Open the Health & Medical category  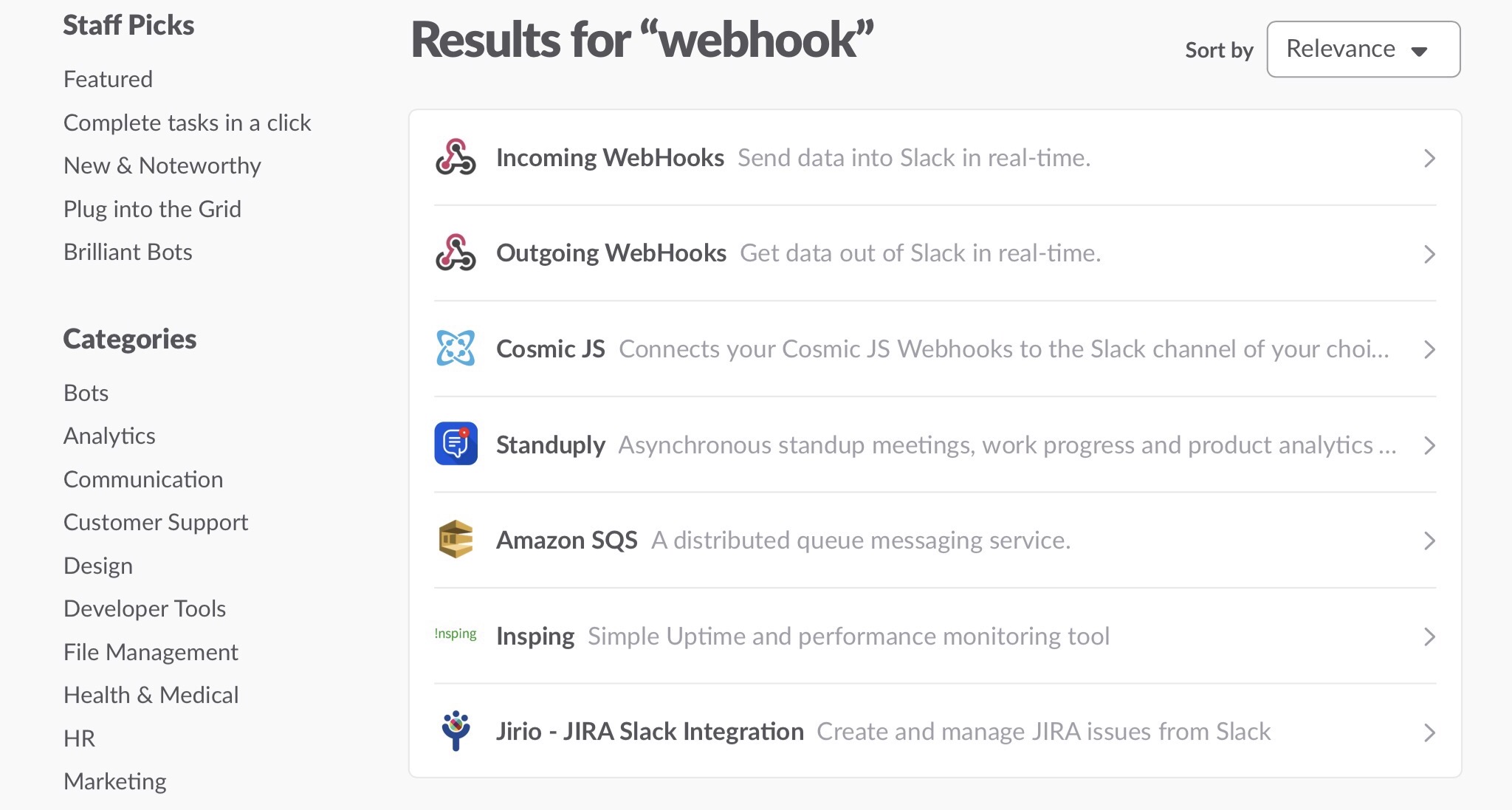151,695
